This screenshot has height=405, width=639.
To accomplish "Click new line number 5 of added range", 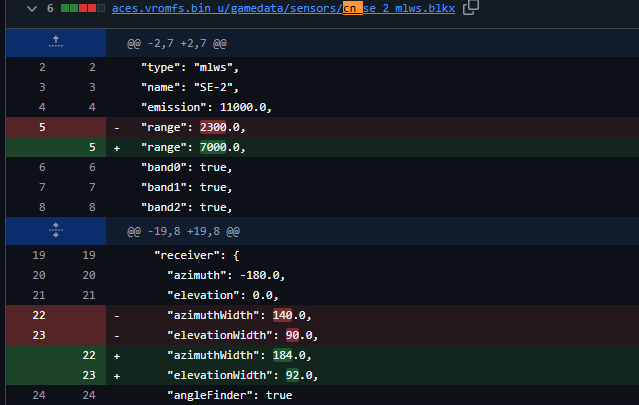I will pos(92,147).
